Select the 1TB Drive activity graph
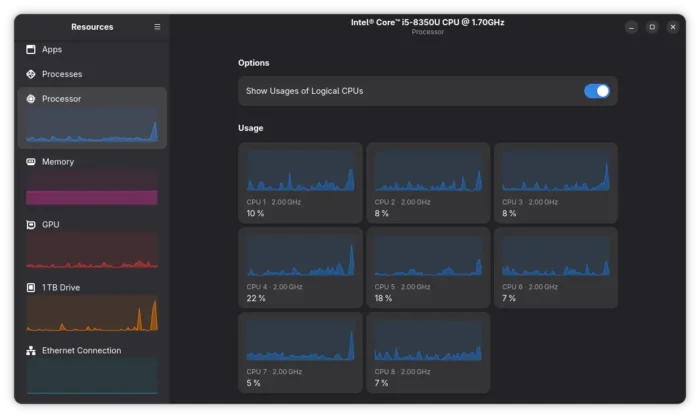Image resolution: width=700 pixels, height=418 pixels. (92, 314)
